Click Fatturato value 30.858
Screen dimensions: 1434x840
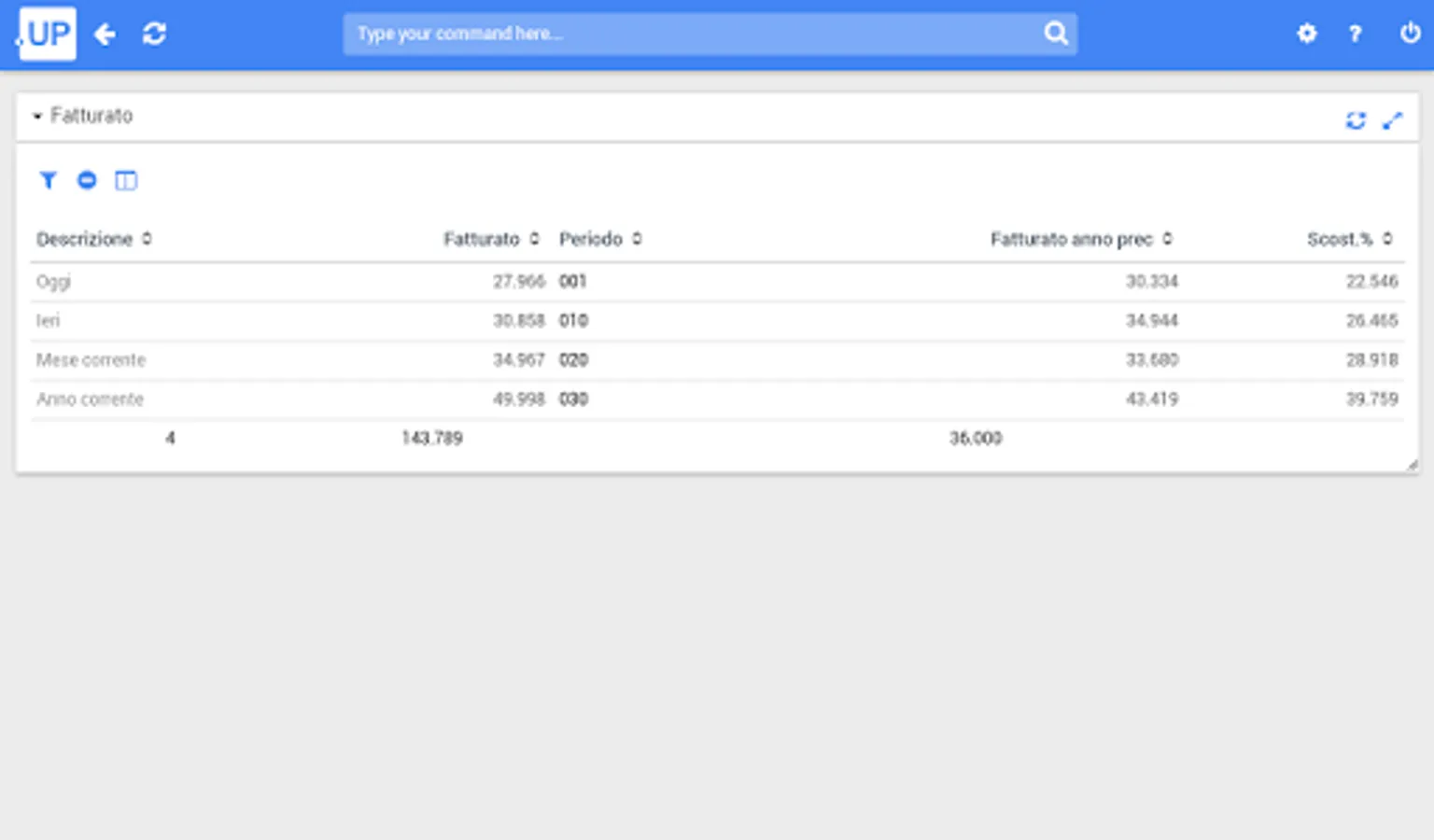tap(518, 321)
